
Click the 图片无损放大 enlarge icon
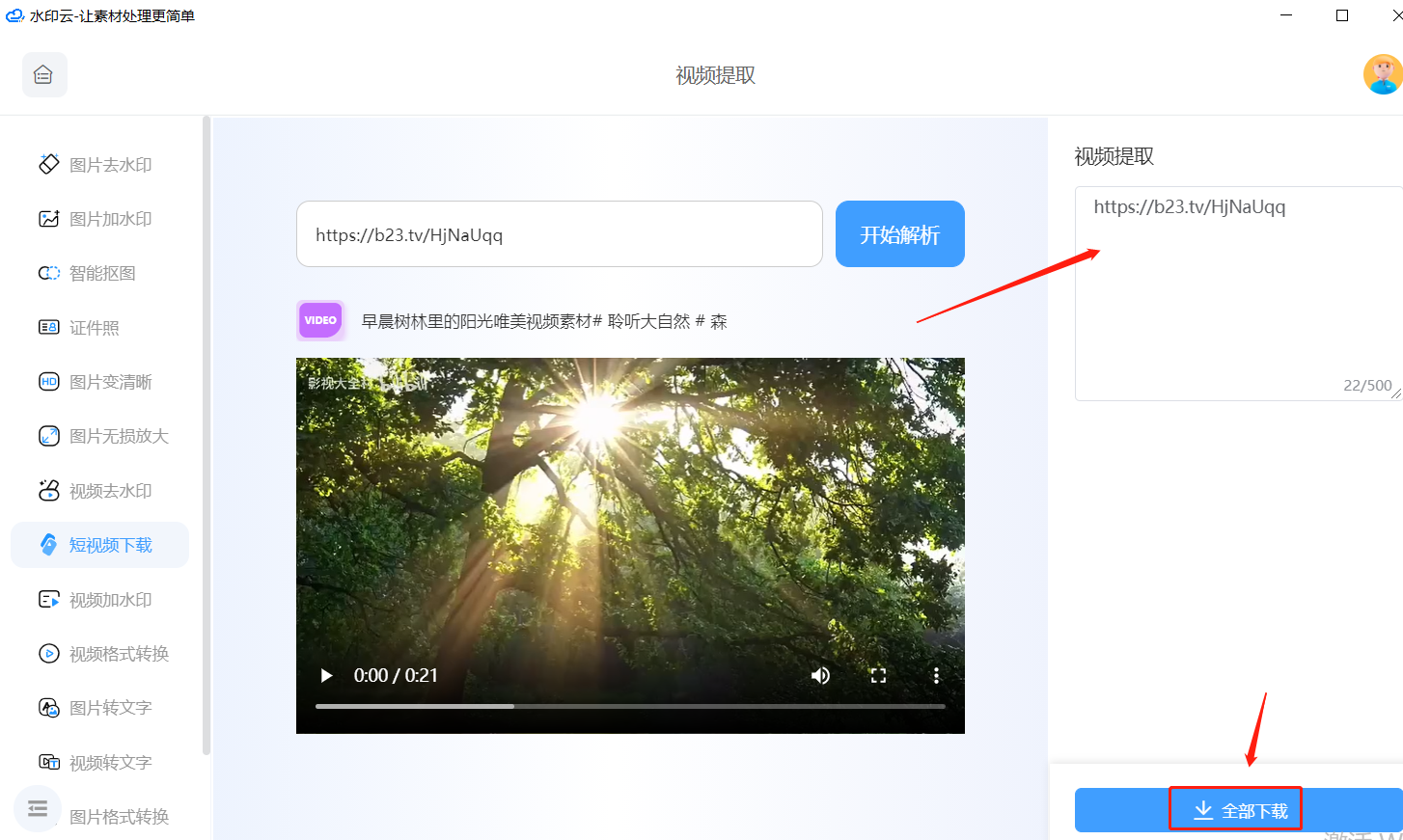49,436
